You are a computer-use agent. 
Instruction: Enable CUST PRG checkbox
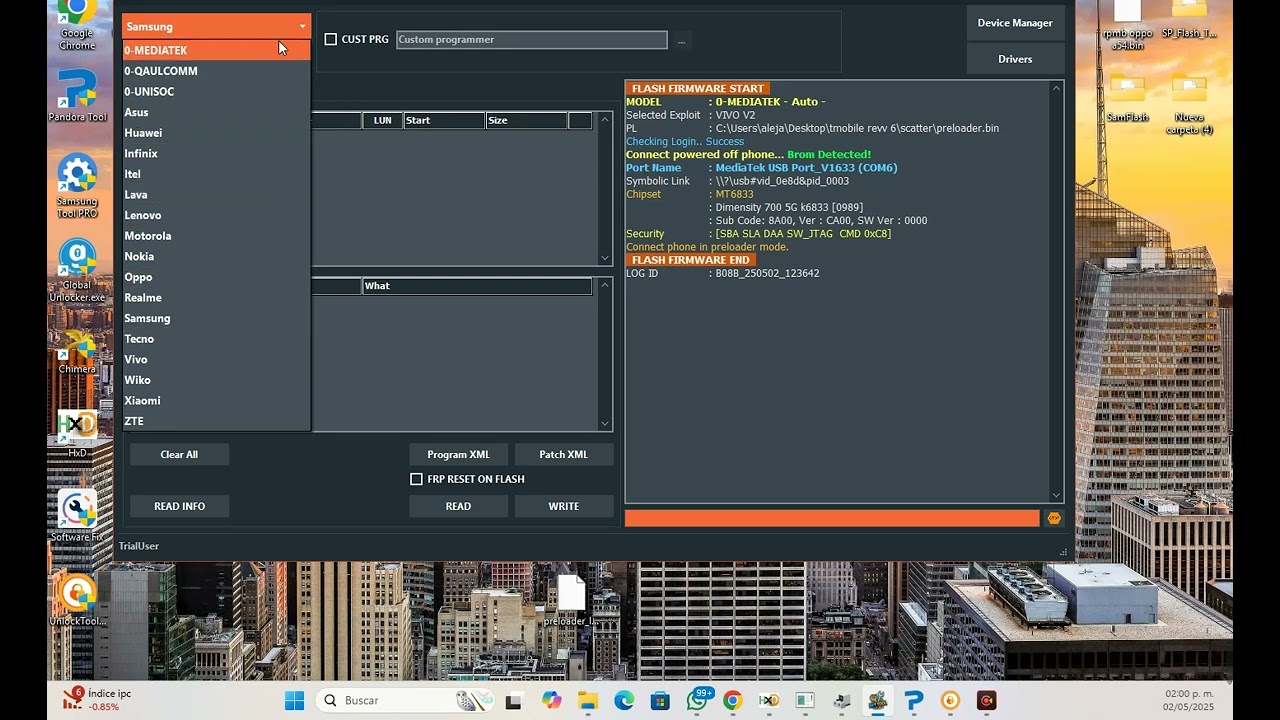point(331,40)
